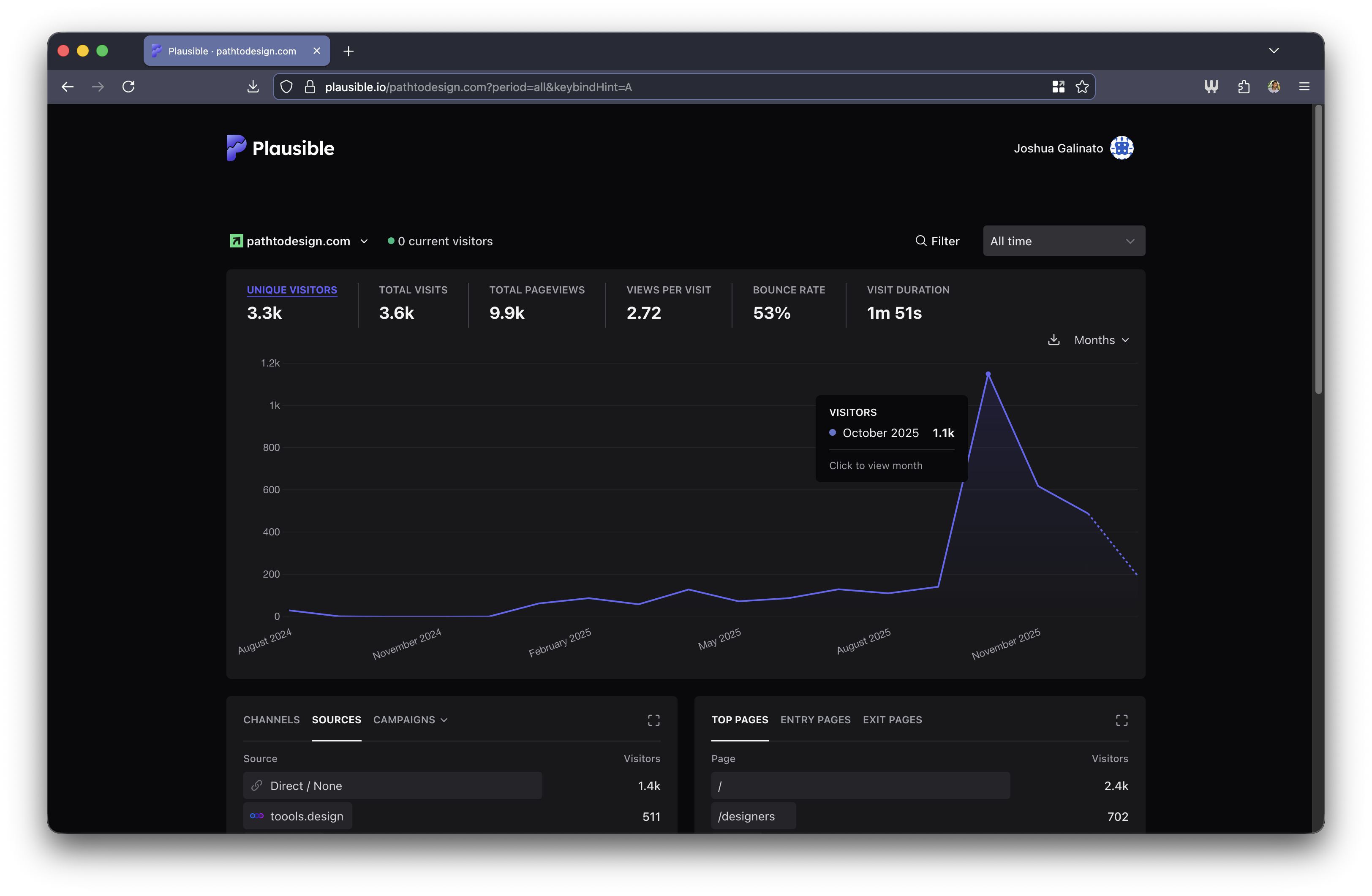Expand the Sources panel to fullscreen

pyautogui.click(x=654, y=720)
